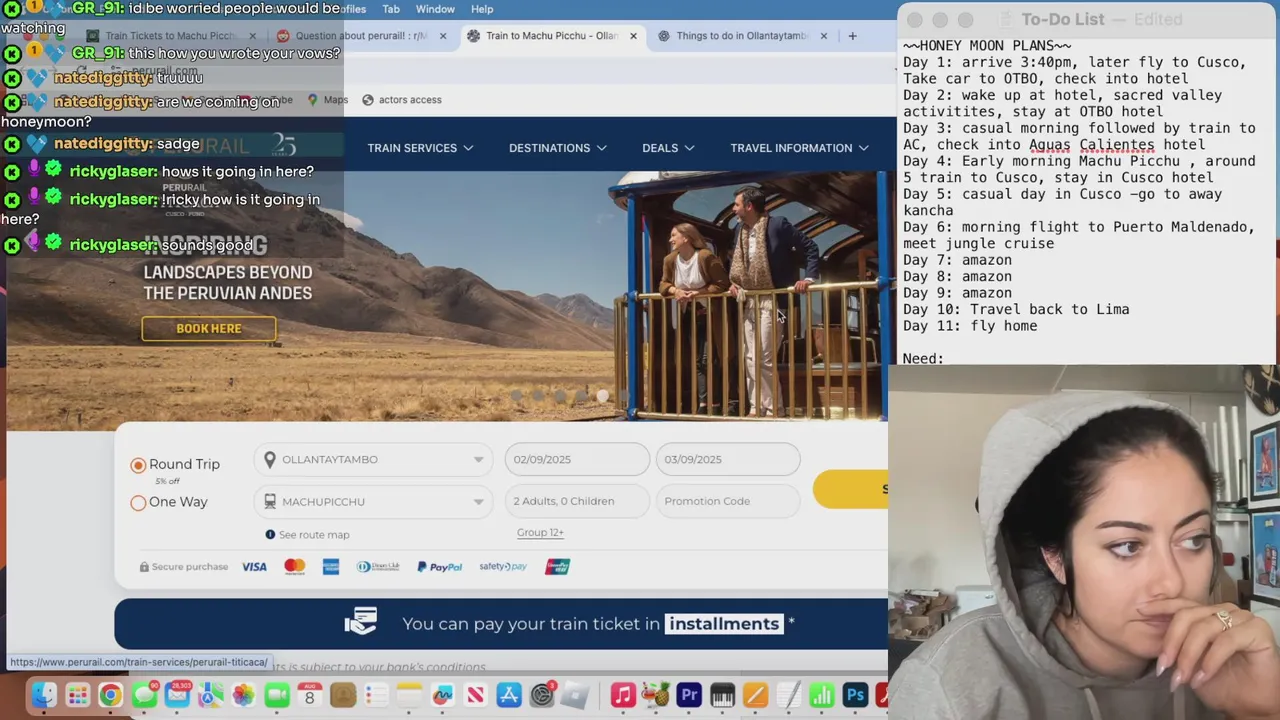The image size is (1280, 720).
Task: Click the 'Day 11: fly home' line
Action: coord(970,326)
